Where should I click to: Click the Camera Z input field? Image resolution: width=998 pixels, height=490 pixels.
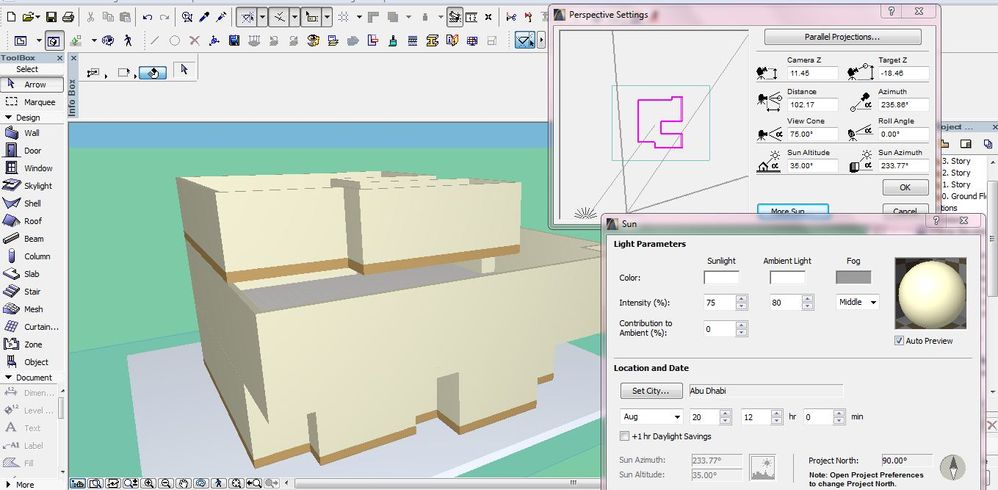tap(811, 74)
